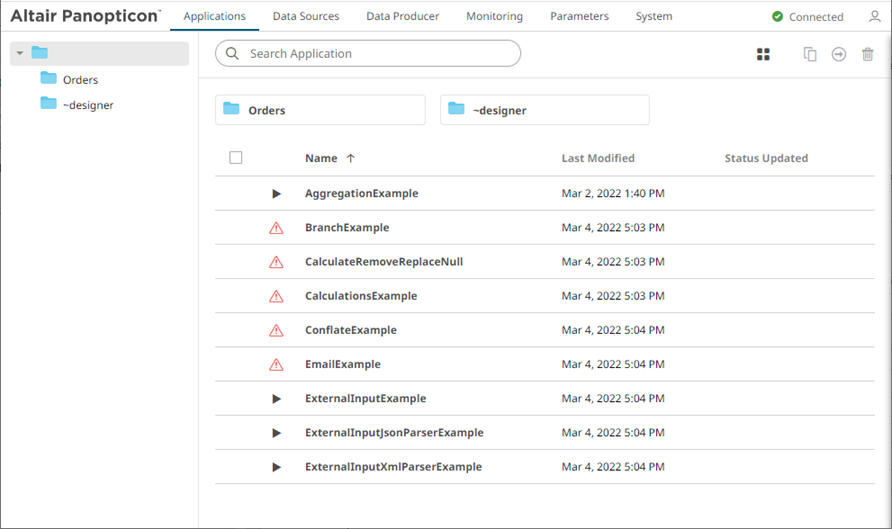892x529 pixels.
Task: Click the delete trash icon
Action: click(867, 54)
